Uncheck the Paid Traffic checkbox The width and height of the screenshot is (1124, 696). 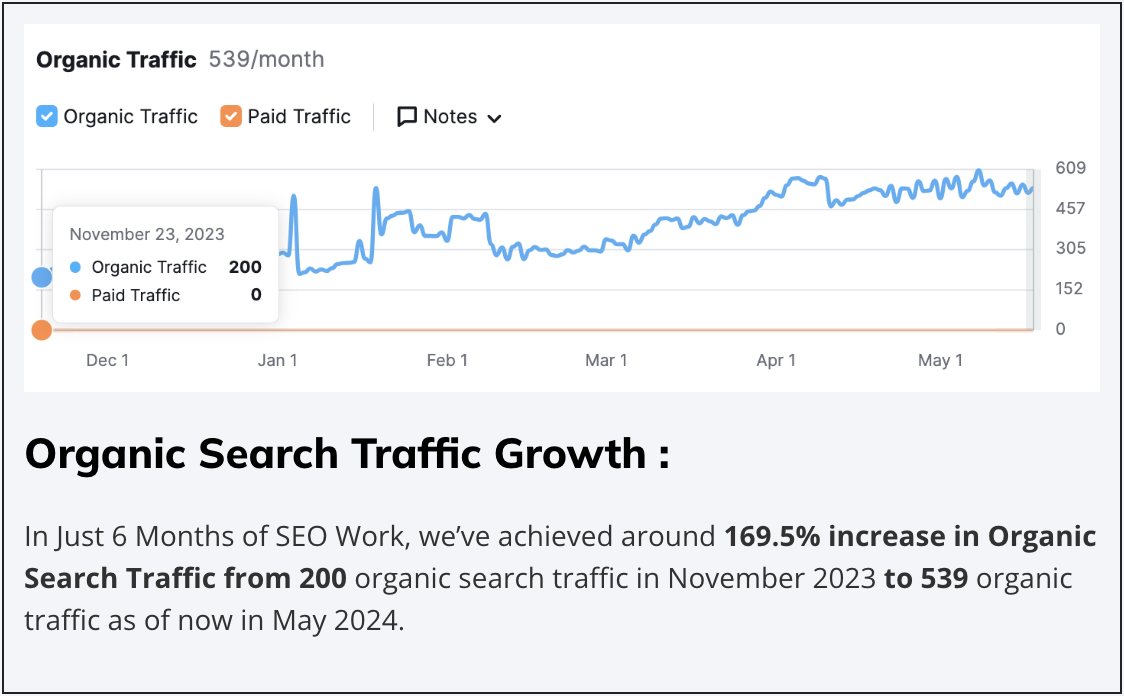[231, 117]
